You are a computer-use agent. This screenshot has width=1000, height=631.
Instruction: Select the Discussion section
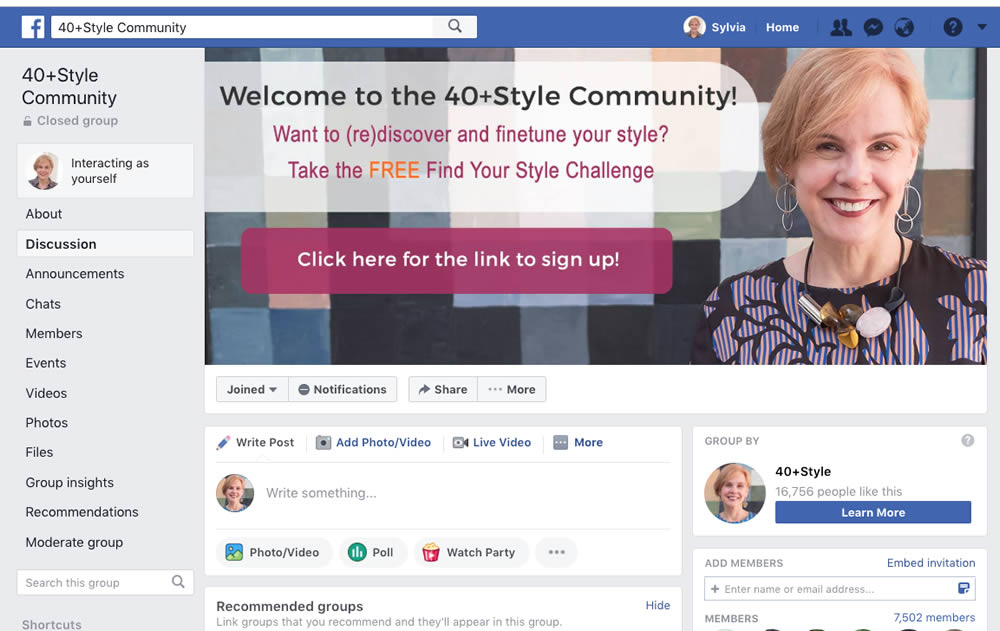coord(105,244)
